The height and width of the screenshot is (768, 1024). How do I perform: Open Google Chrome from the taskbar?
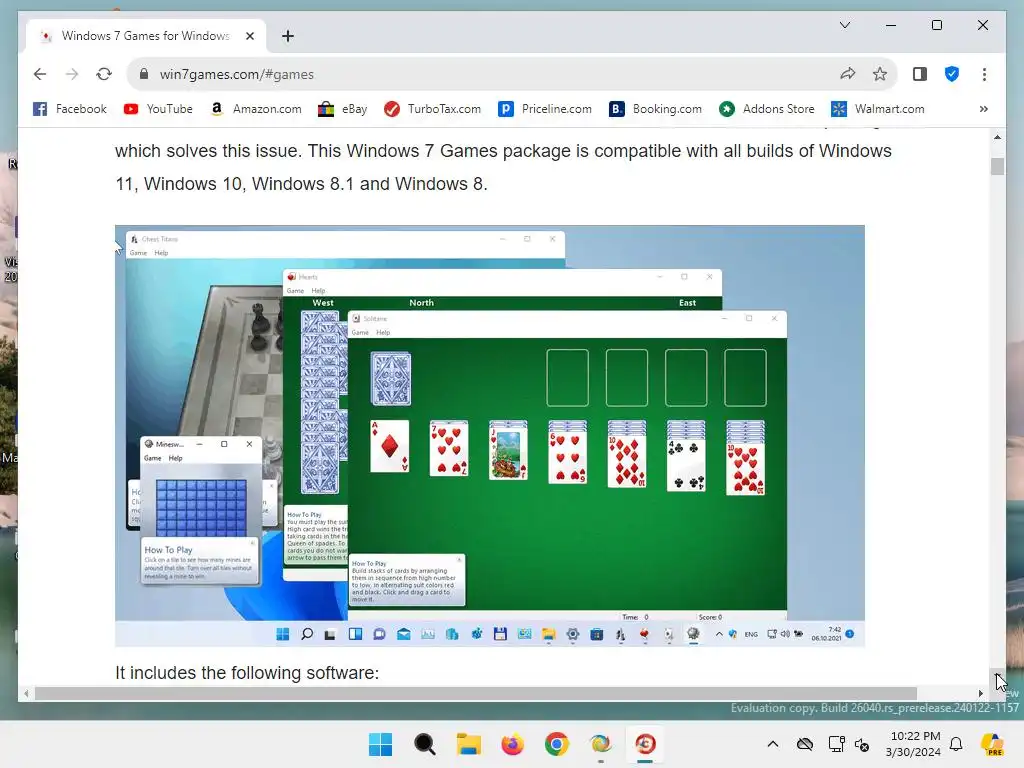[x=556, y=744]
